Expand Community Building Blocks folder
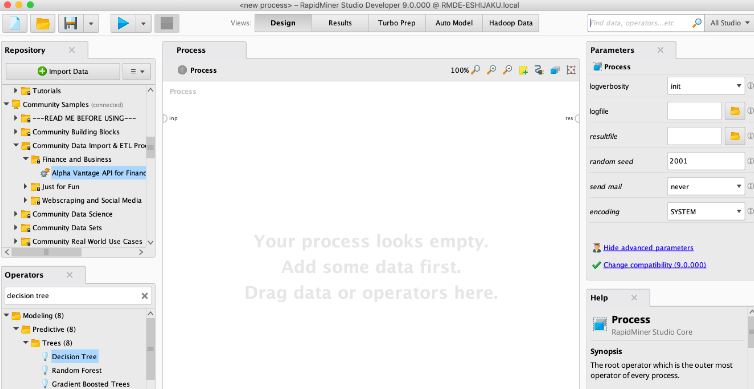Screen dimensions: 754x389 (x=15, y=132)
